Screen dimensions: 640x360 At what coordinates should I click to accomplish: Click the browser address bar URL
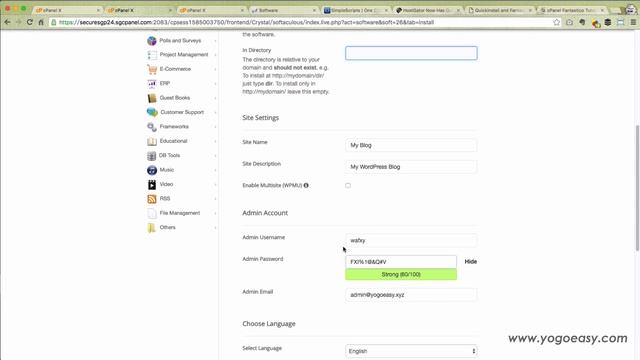point(246,22)
